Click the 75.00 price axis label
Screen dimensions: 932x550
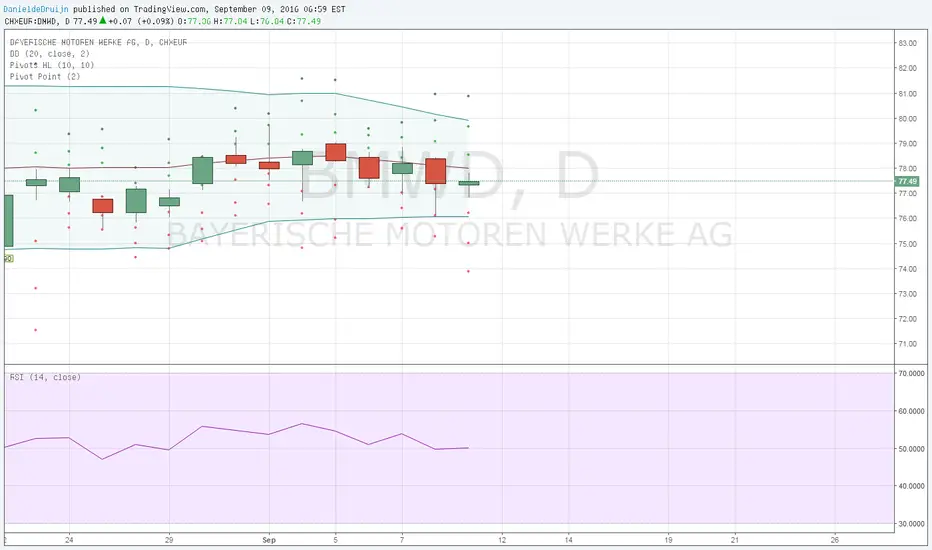907,244
